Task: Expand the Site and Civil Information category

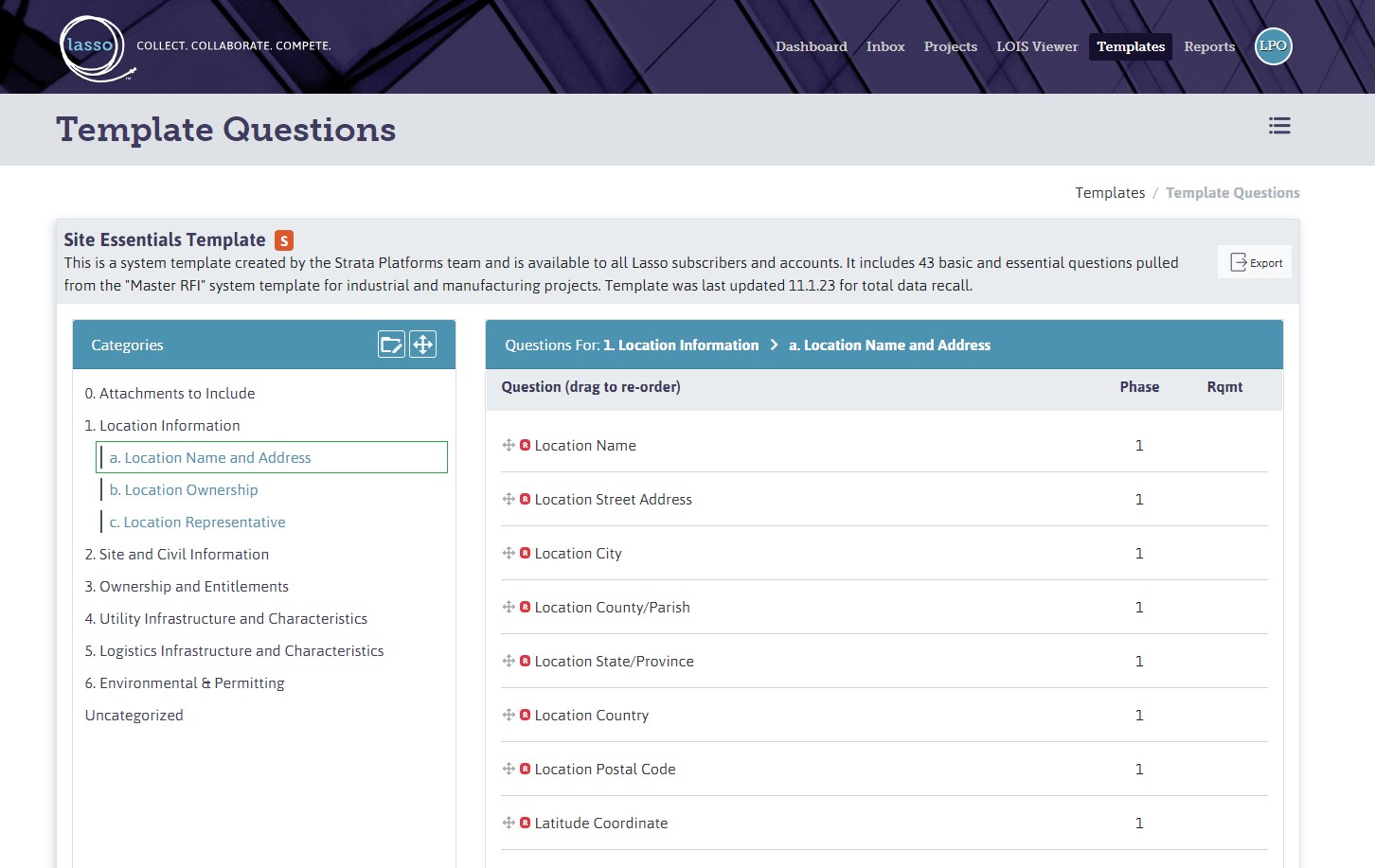Action: (176, 554)
